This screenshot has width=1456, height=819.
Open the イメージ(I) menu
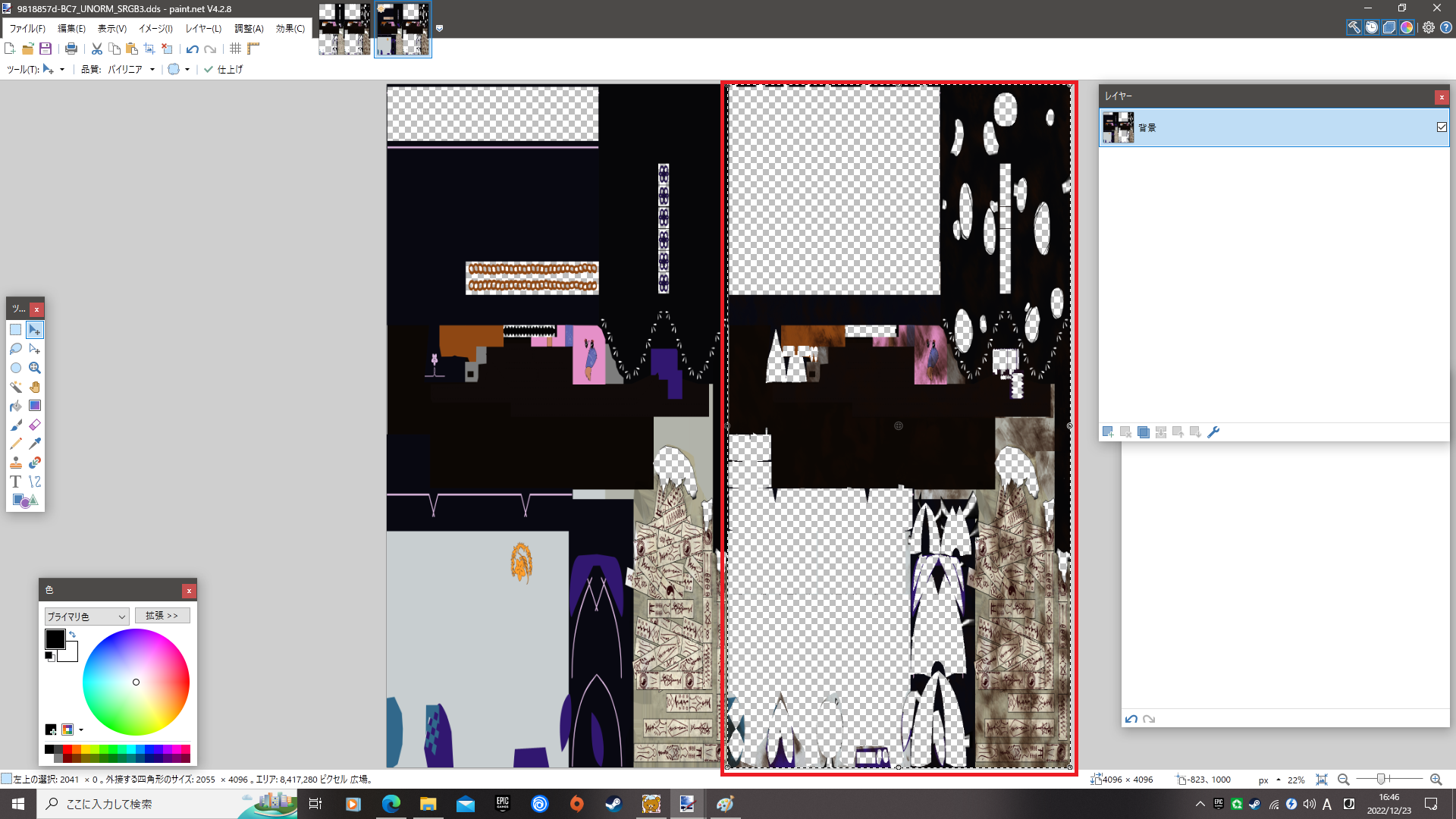point(155,28)
